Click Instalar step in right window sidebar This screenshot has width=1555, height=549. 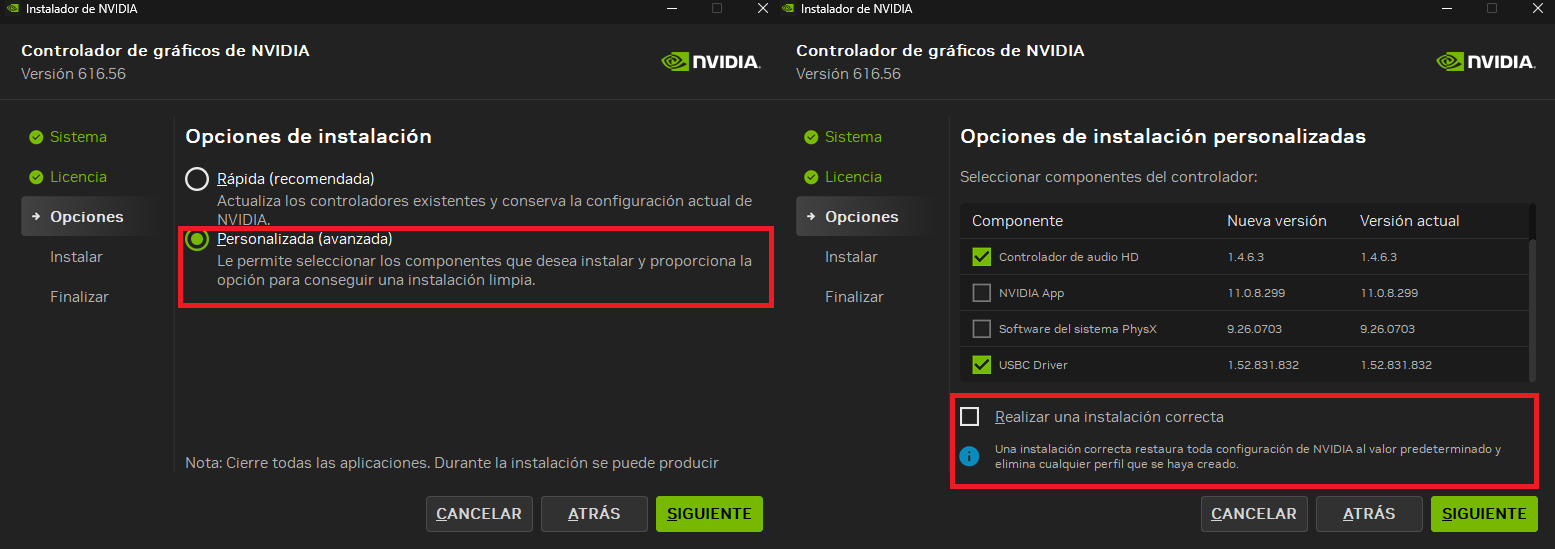[x=851, y=257]
